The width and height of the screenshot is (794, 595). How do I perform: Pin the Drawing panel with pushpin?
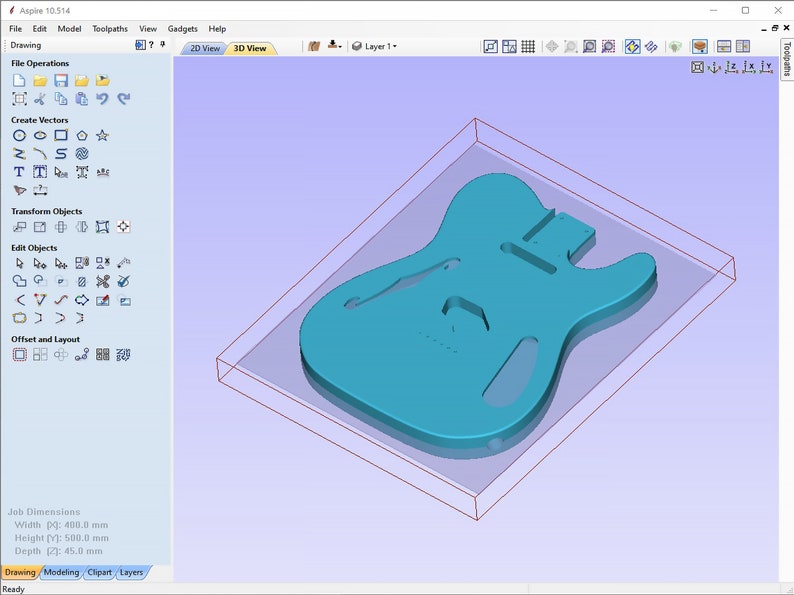coord(163,45)
